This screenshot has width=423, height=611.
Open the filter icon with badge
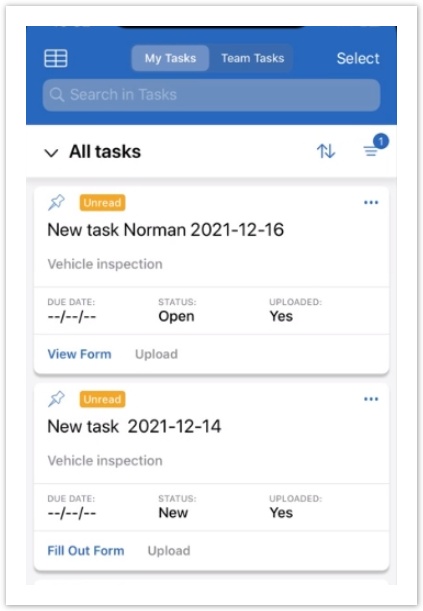tap(375, 146)
